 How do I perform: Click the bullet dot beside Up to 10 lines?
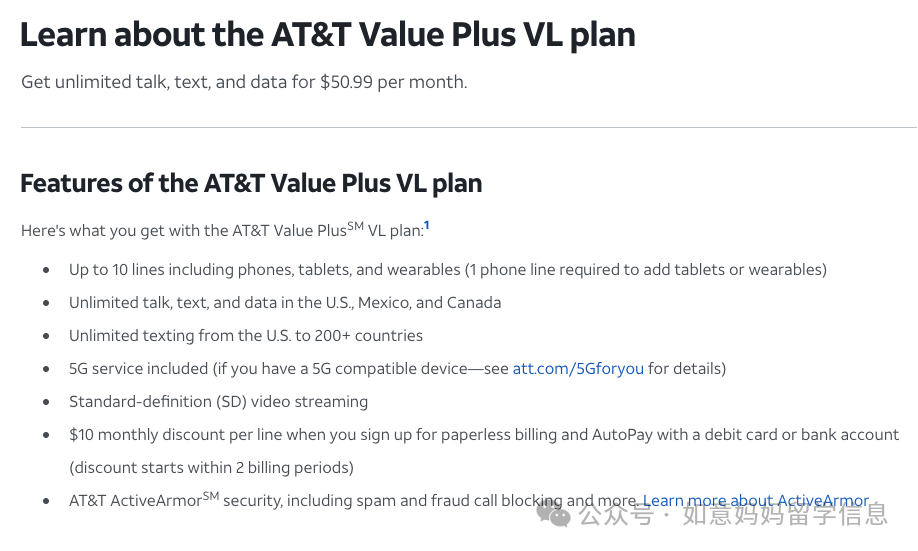pyautogui.click(x=46, y=270)
